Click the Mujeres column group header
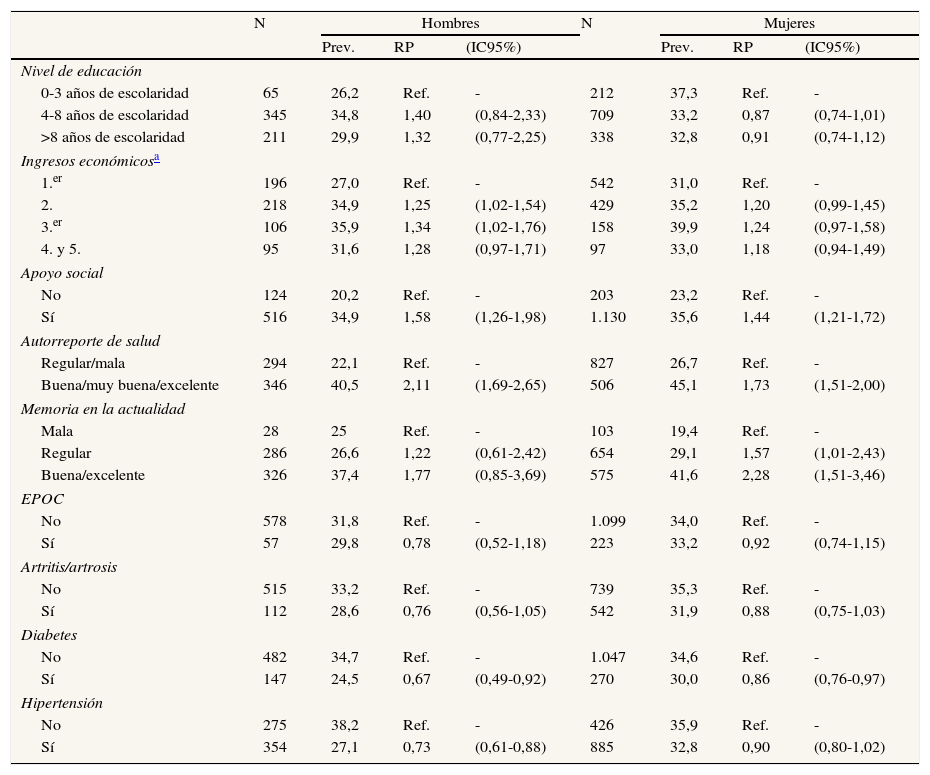 click(789, 23)
